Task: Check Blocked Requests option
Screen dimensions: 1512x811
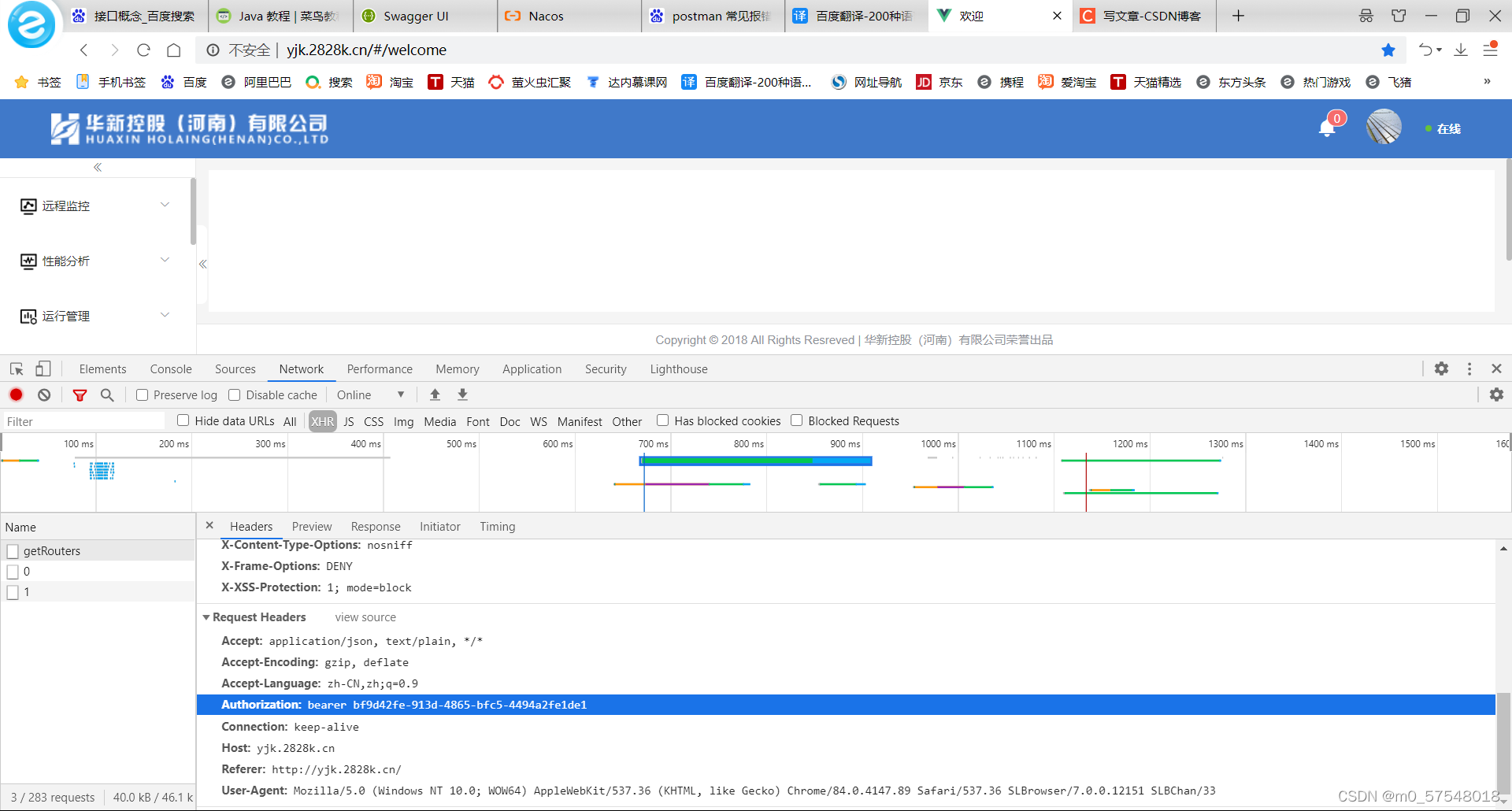Action: [796, 420]
